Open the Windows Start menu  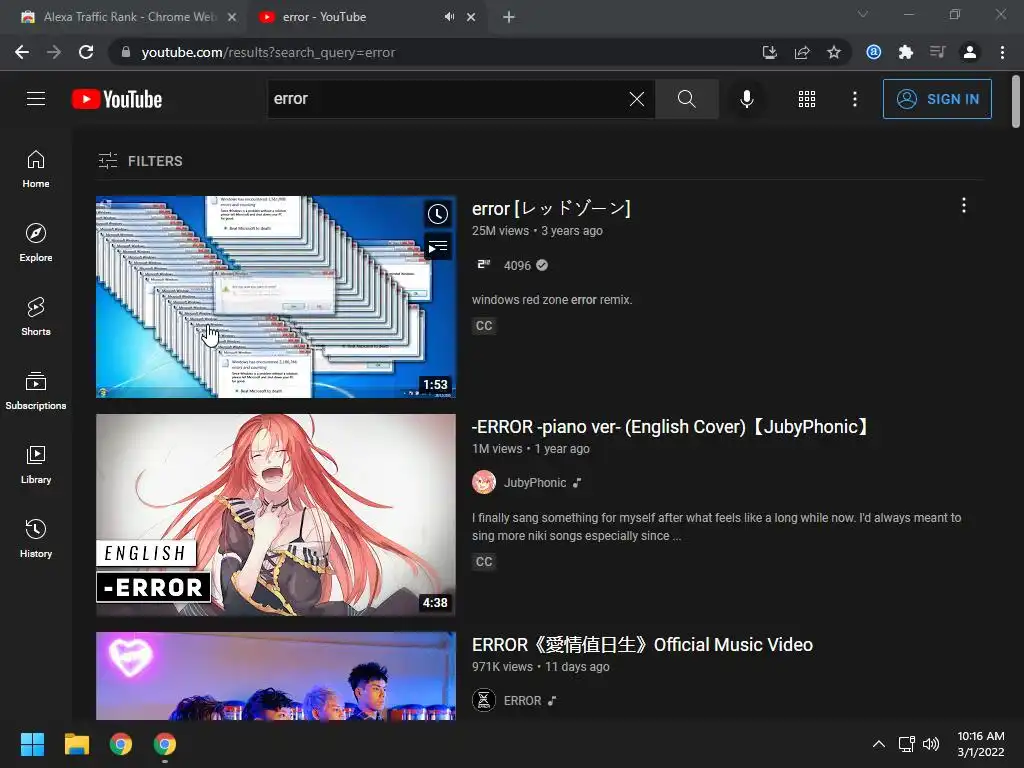click(x=32, y=744)
